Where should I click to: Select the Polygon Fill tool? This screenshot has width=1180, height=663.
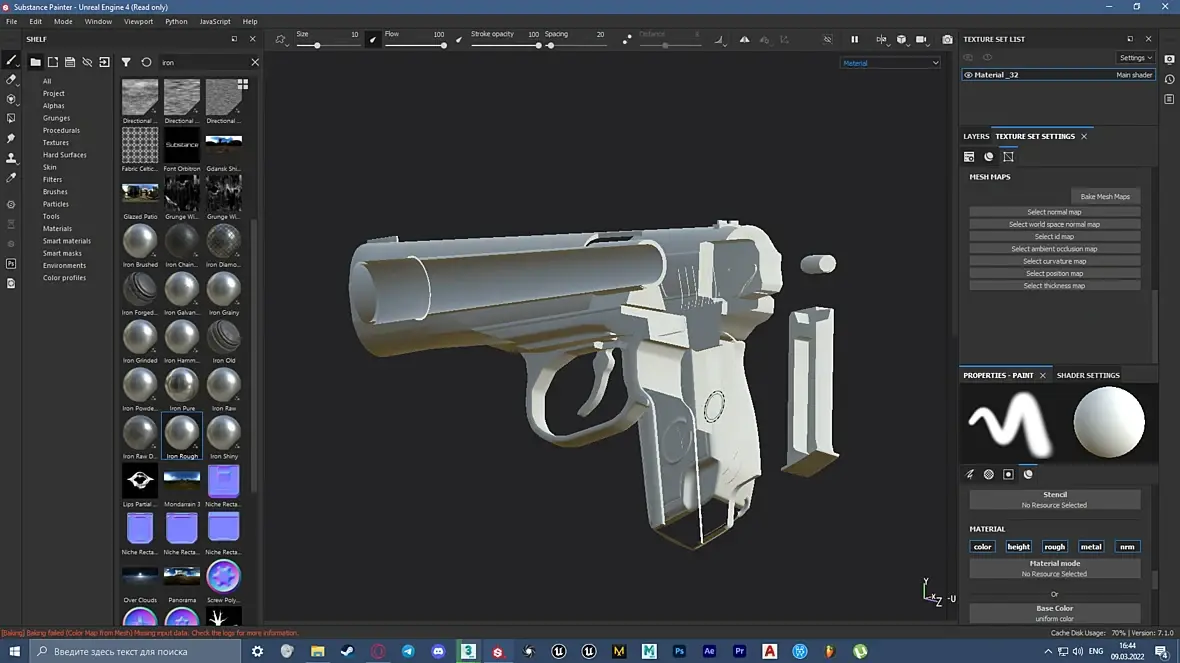11,118
